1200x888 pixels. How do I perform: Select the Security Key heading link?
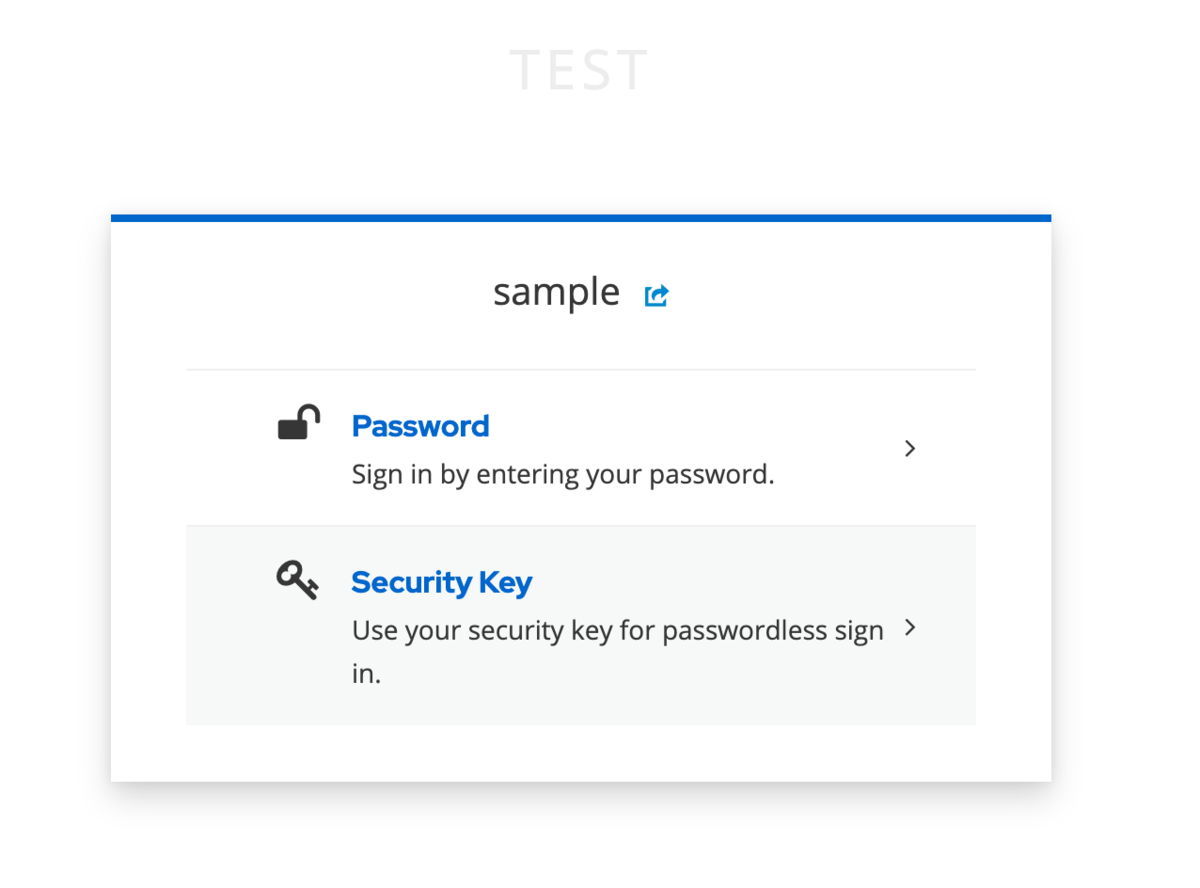pos(441,582)
